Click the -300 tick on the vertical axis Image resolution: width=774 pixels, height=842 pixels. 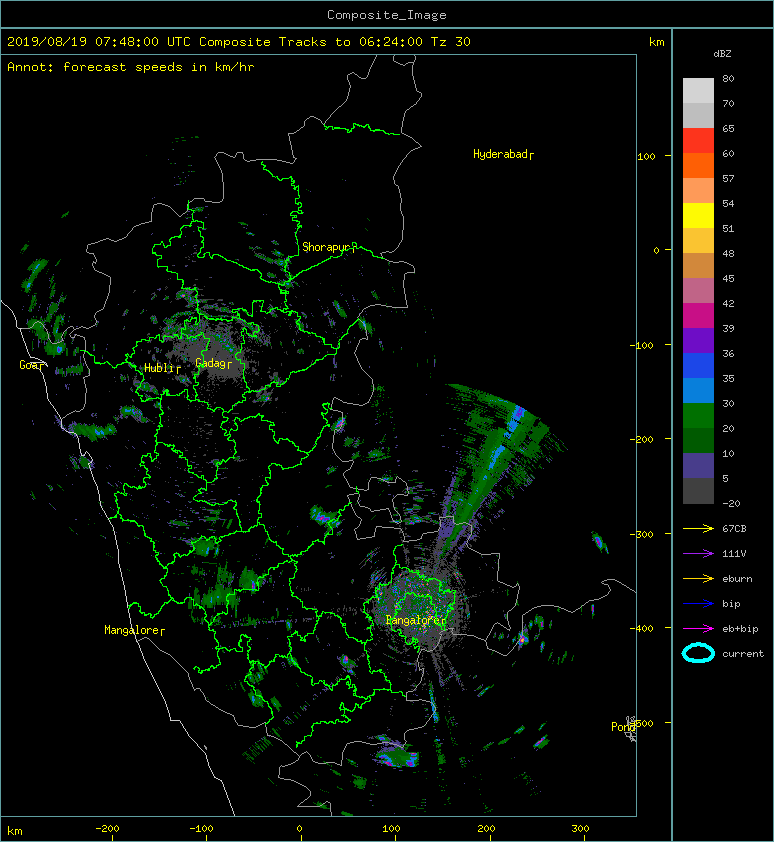[641, 534]
